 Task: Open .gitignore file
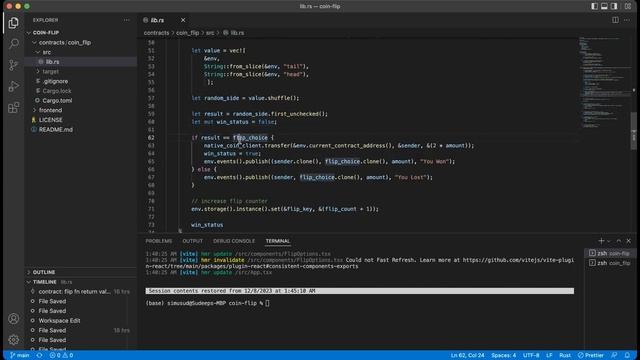coord(81,81)
